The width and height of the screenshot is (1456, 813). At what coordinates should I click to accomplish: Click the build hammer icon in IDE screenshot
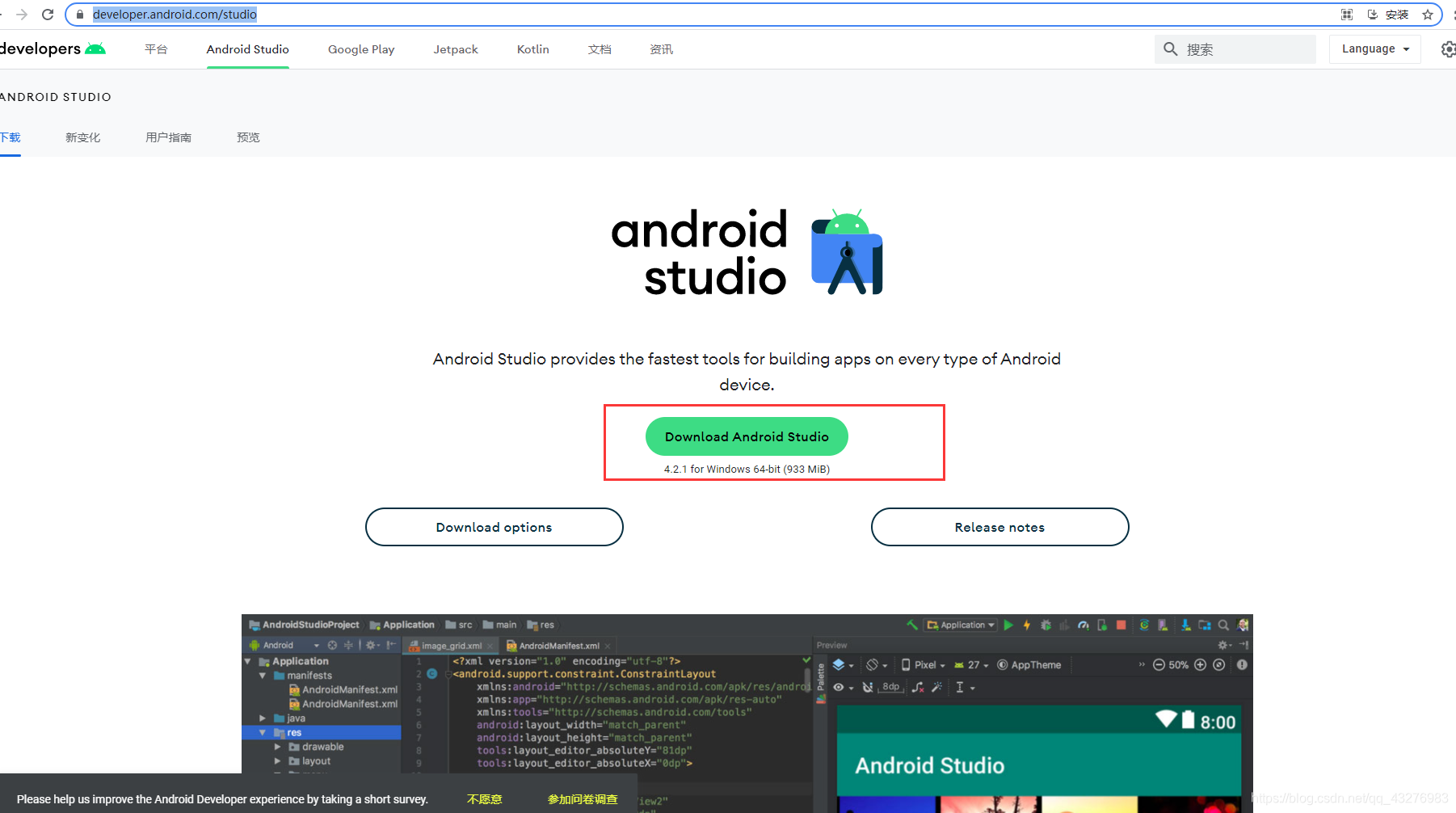(x=912, y=625)
